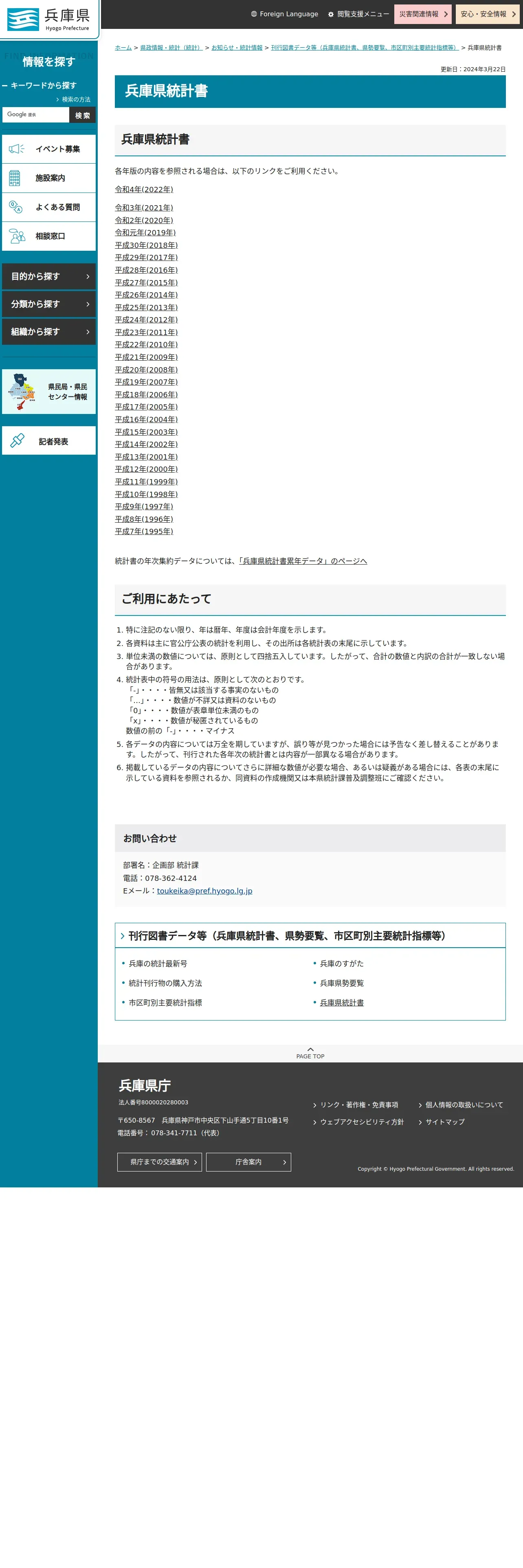The width and height of the screenshot is (523, 1568).
Task: Click the Q&A icon for よくある質問
Action: click(x=16, y=207)
